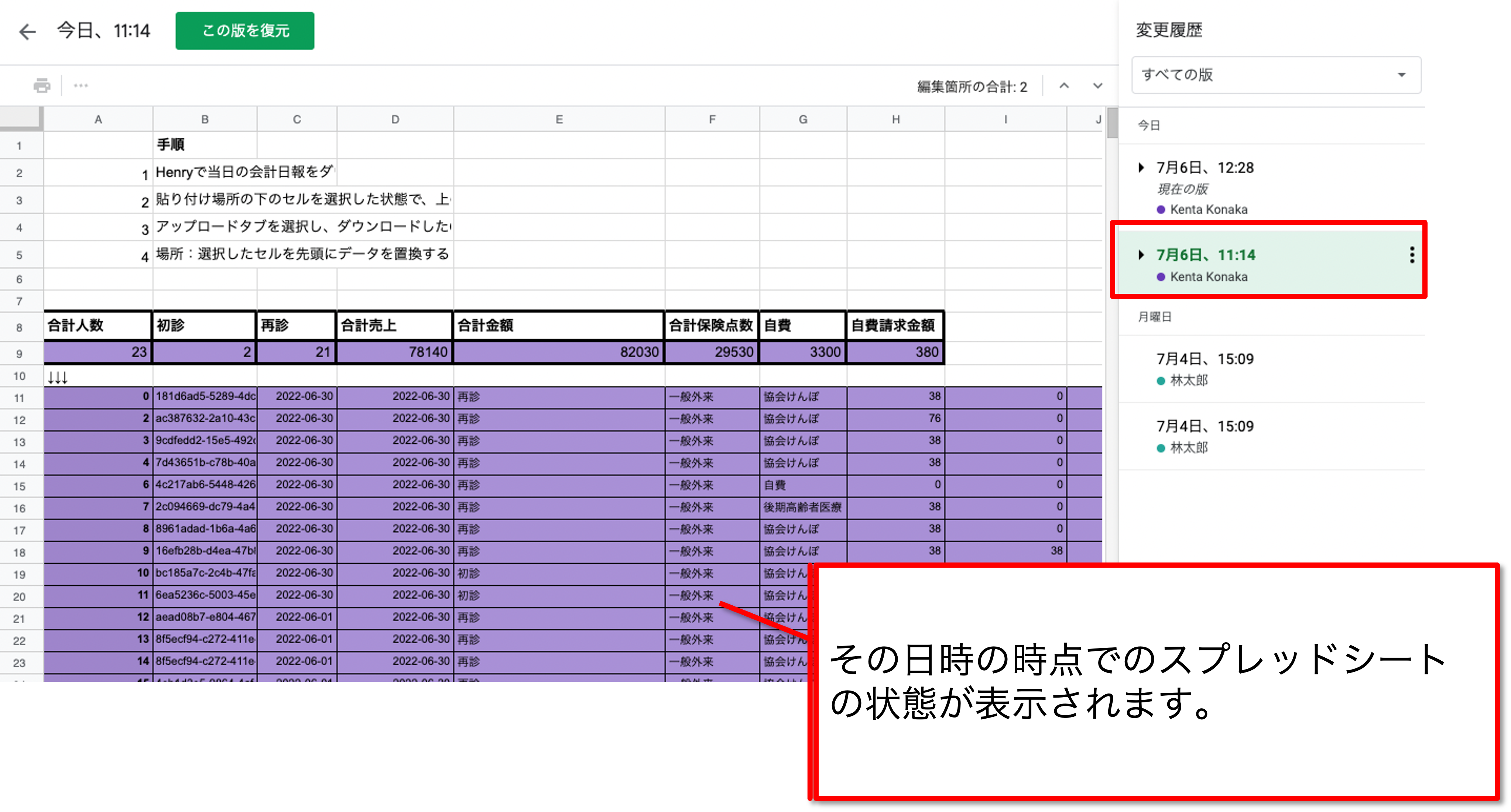Click the 合計人数 header cell
The width and height of the screenshot is (1511, 812).
[98, 326]
